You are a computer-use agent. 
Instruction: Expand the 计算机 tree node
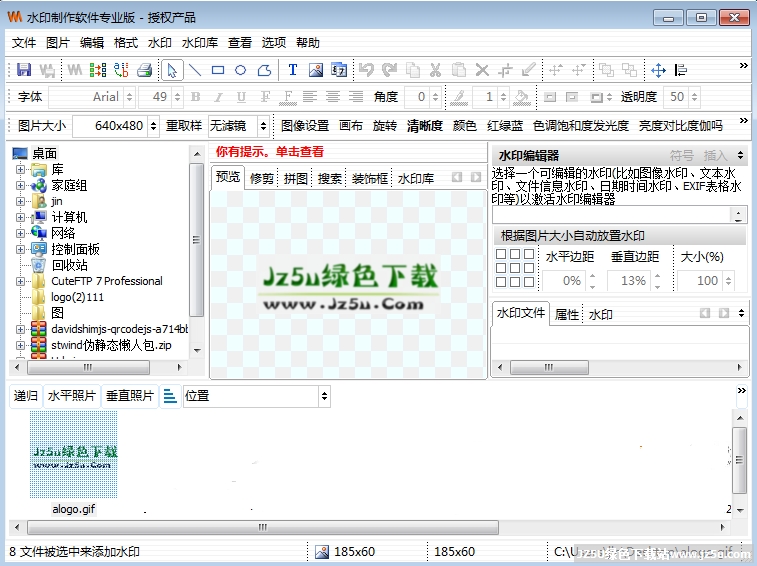click(x=20, y=217)
